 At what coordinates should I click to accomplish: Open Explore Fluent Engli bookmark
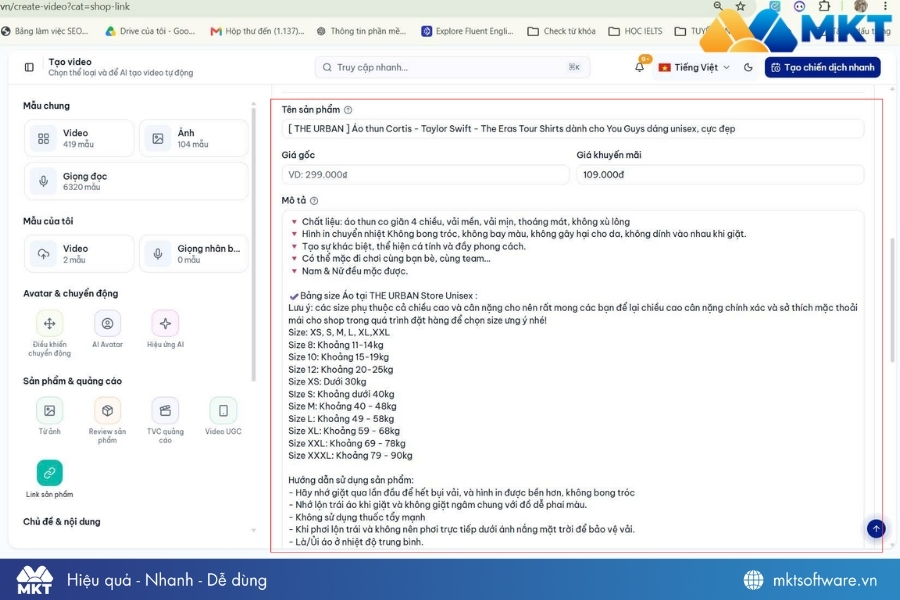click(x=467, y=31)
